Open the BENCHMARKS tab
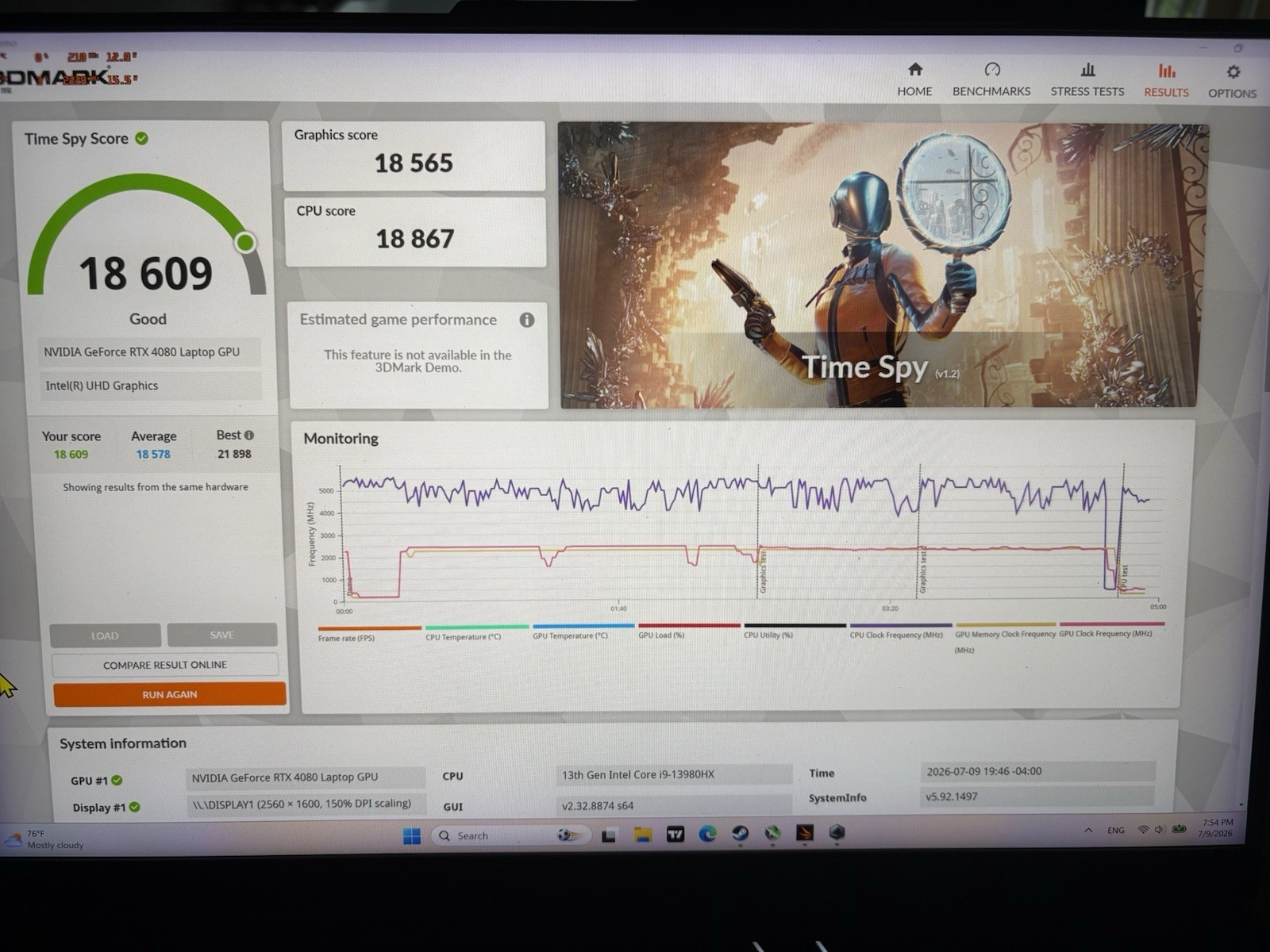 click(x=991, y=80)
